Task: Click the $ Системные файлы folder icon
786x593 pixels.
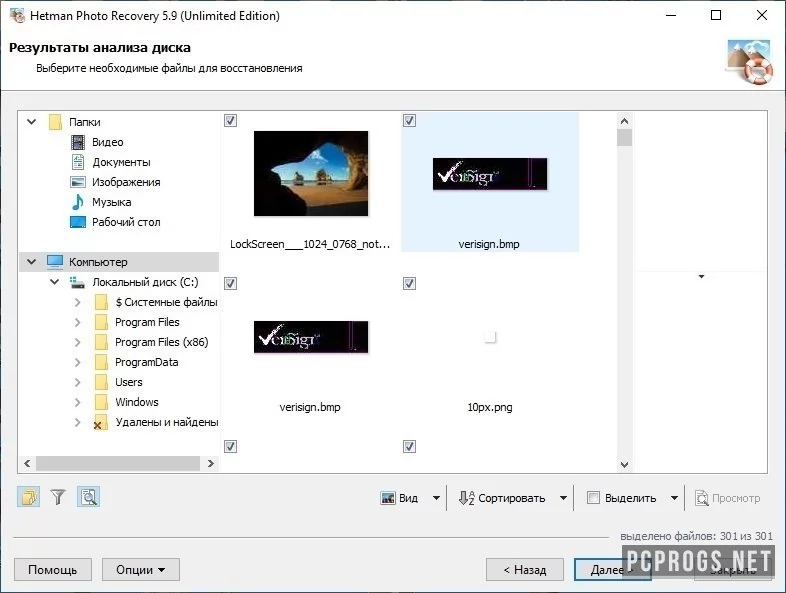Action: click(101, 302)
